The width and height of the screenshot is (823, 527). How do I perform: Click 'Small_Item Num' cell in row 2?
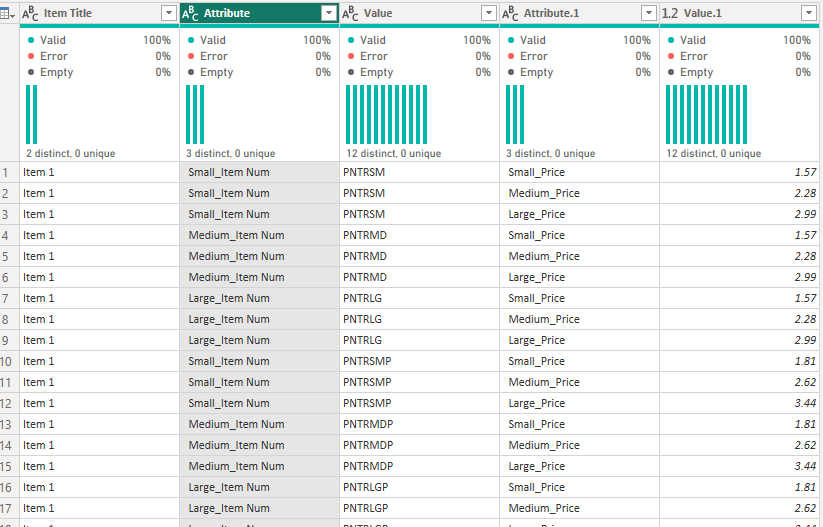click(259, 193)
